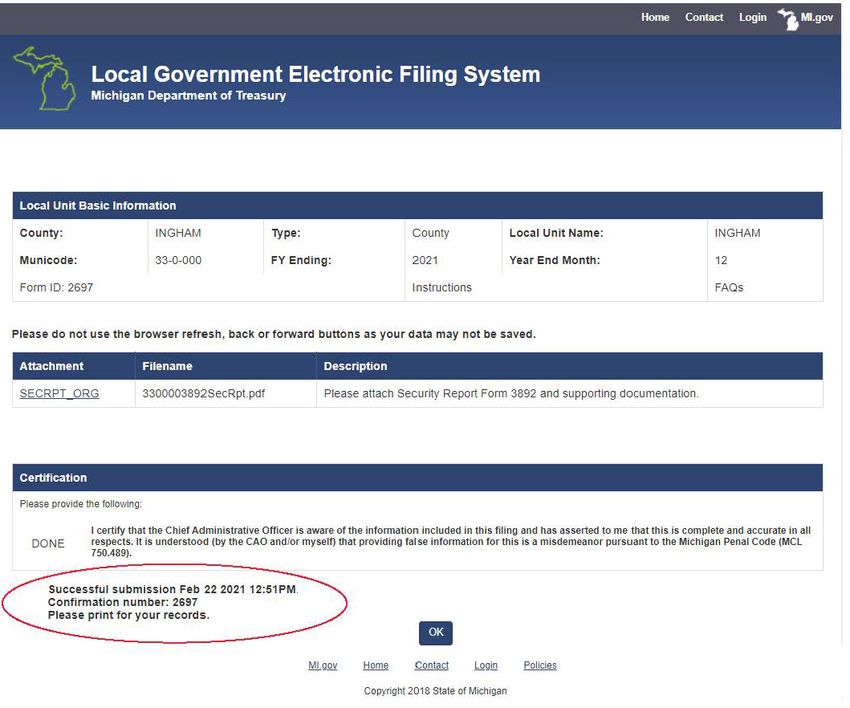Click the Successful submission timestamp line
The image size is (850, 708).
coord(172,589)
